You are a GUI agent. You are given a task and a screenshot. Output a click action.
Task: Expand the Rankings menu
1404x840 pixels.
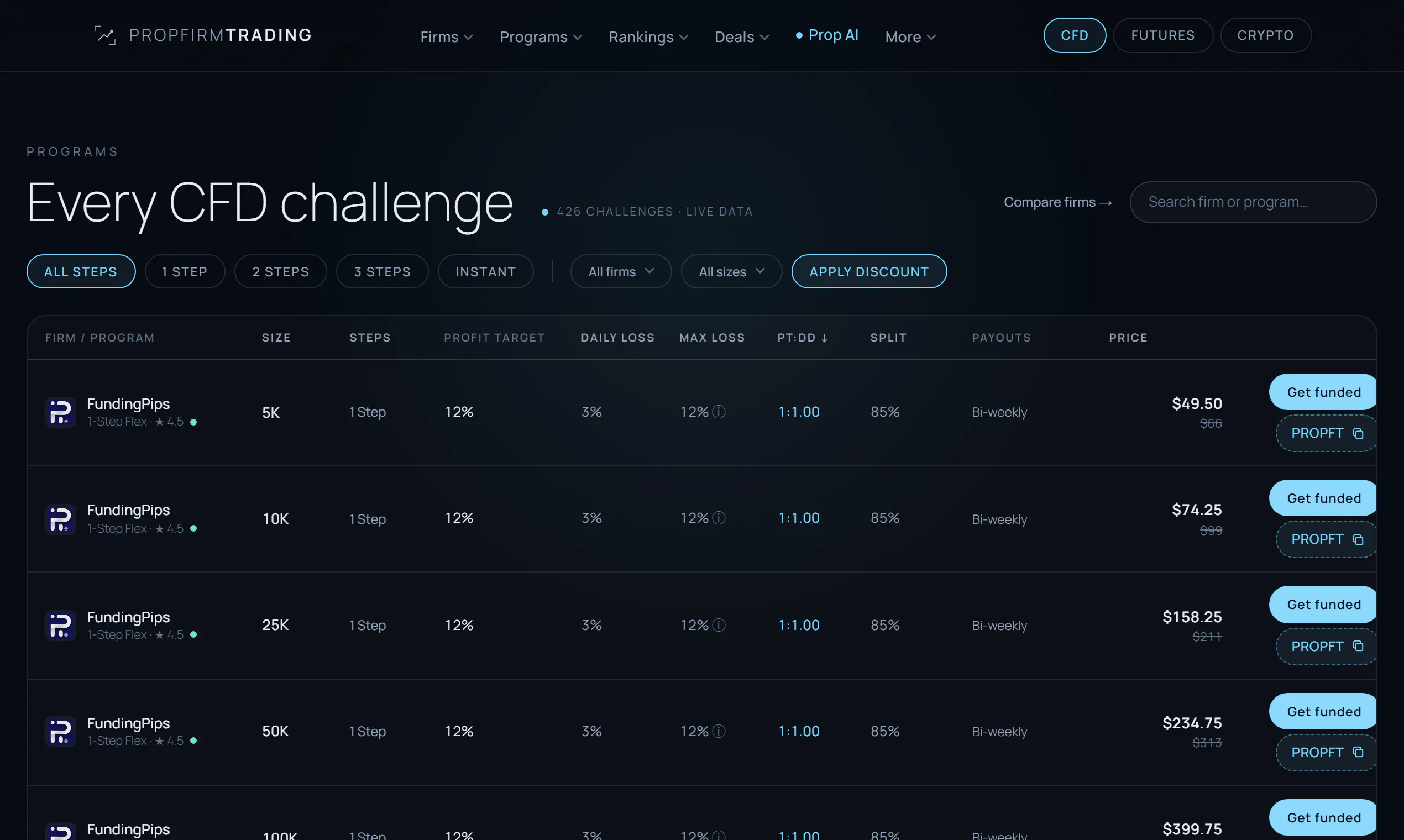point(648,37)
